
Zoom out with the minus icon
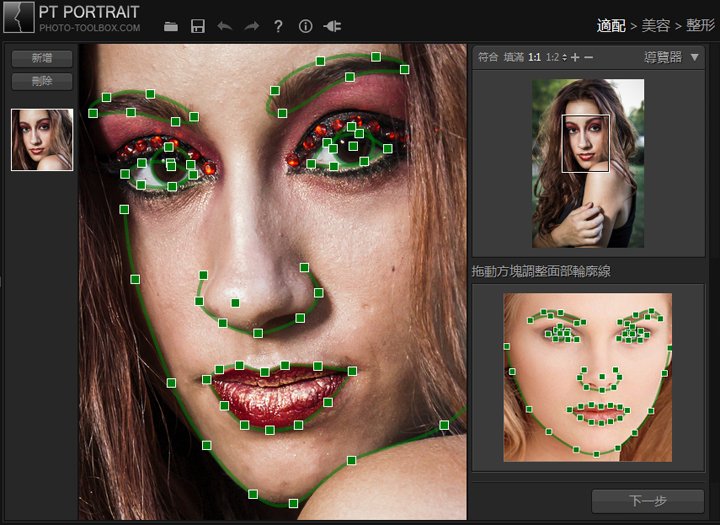589,57
